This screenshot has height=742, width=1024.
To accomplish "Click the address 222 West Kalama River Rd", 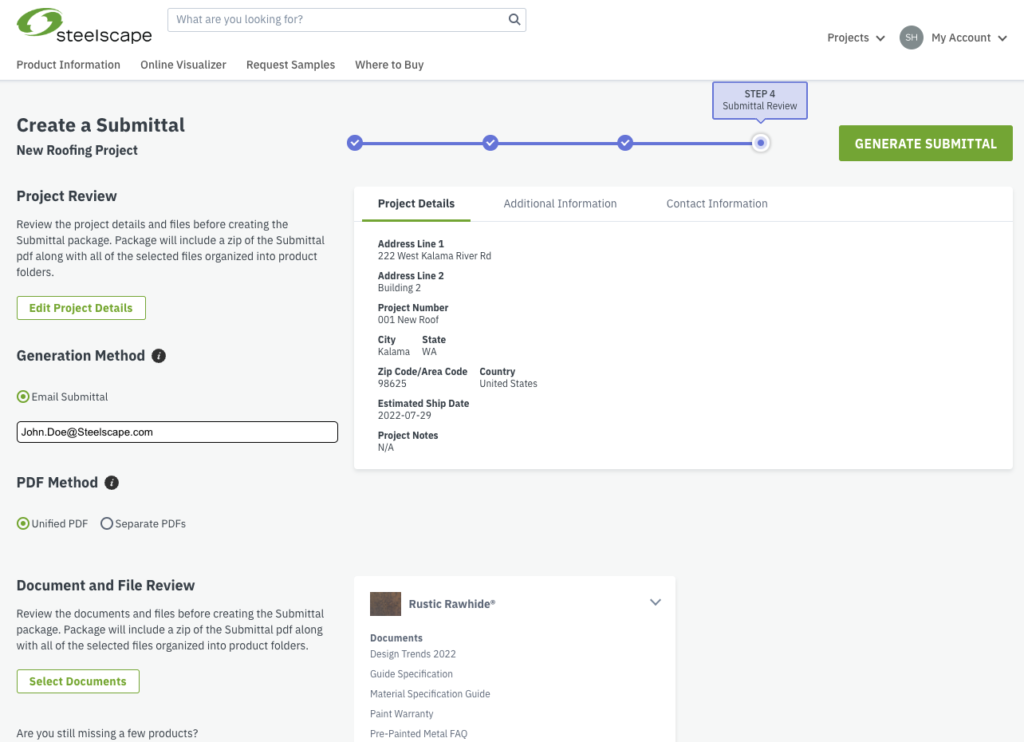I will (434, 256).
